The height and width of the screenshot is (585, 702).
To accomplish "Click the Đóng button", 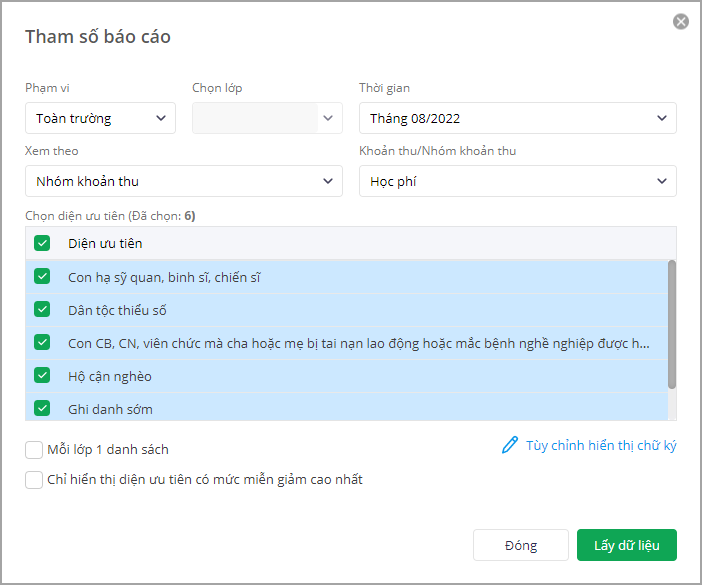I will [521, 545].
